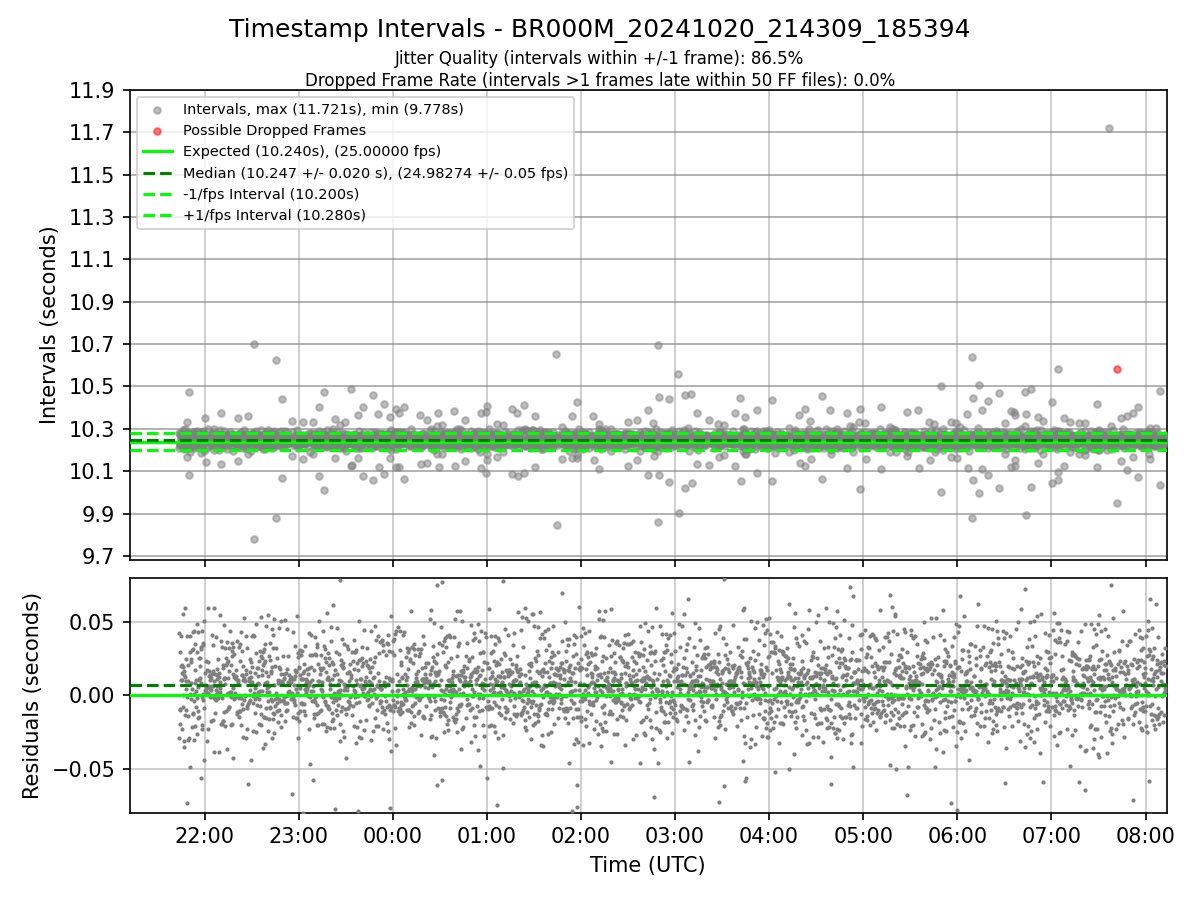1200x900 pixels.
Task: Click the 11.7 y-axis tick label
Action: [x=91, y=133]
